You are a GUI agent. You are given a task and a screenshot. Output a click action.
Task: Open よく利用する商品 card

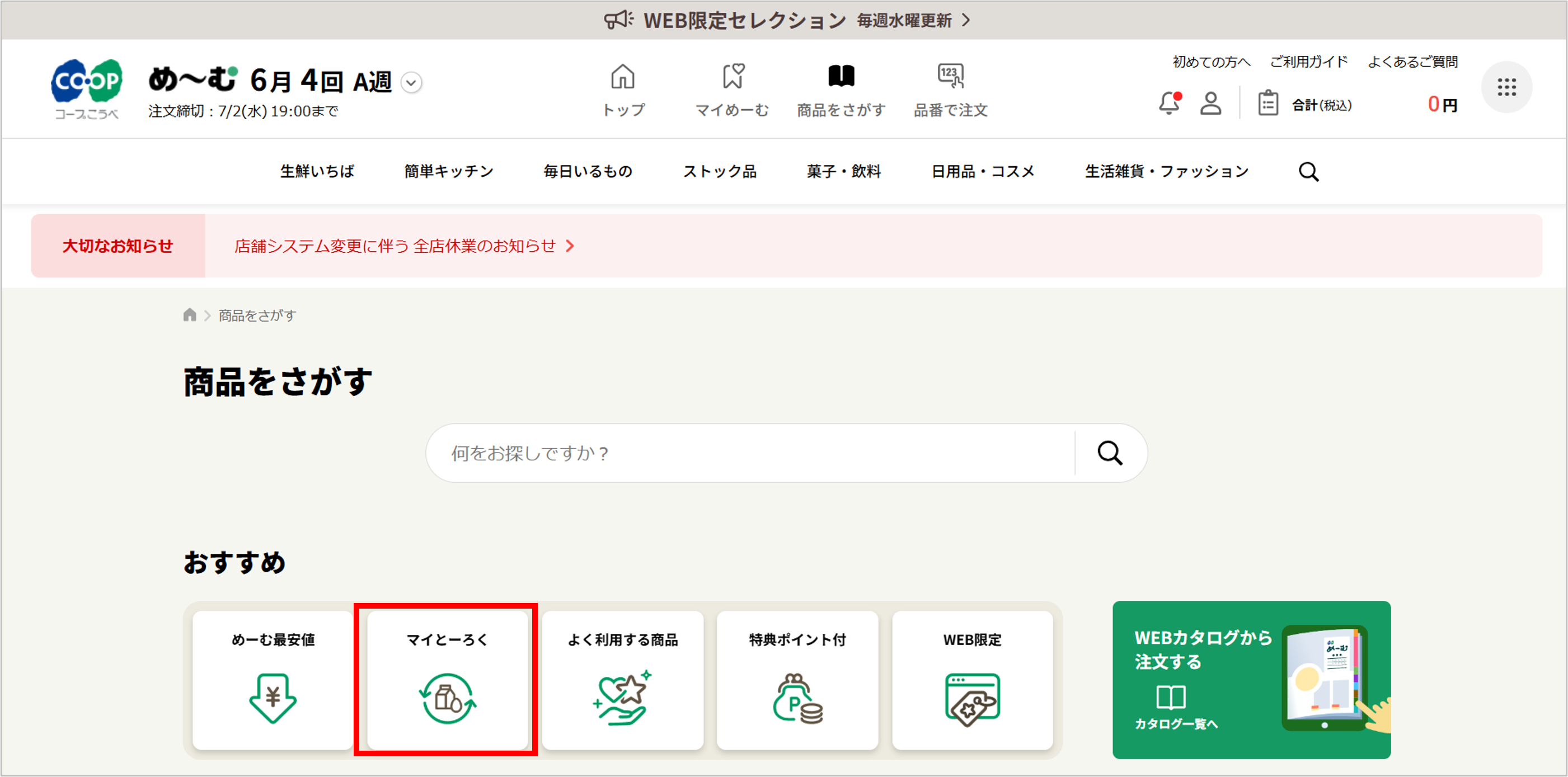[x=623, y=680]
